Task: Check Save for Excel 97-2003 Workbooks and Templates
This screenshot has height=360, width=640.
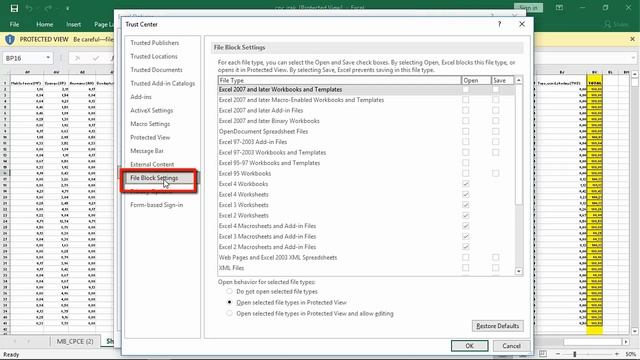Action: pos(495,152)
